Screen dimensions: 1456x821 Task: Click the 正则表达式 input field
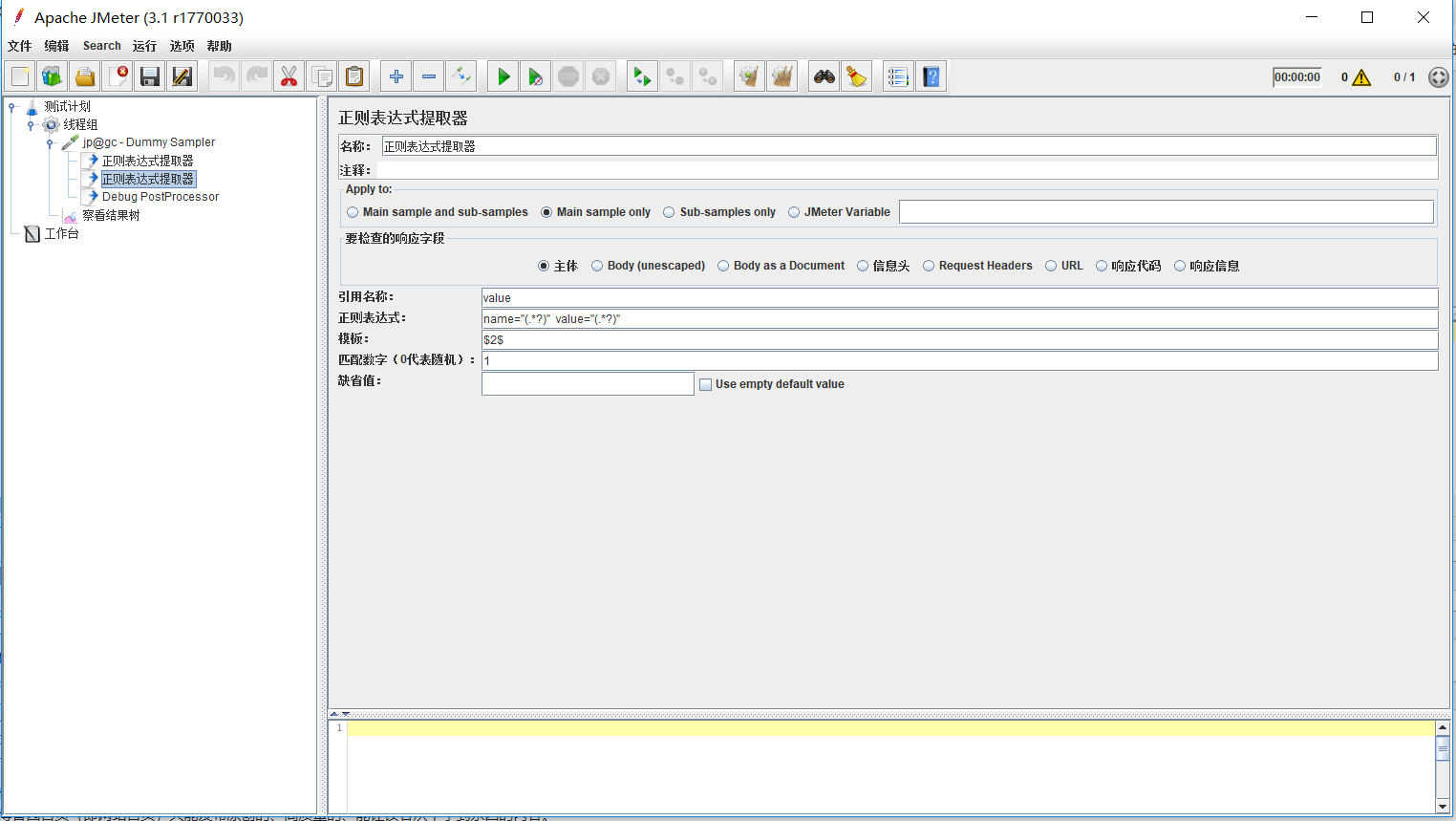959,318
